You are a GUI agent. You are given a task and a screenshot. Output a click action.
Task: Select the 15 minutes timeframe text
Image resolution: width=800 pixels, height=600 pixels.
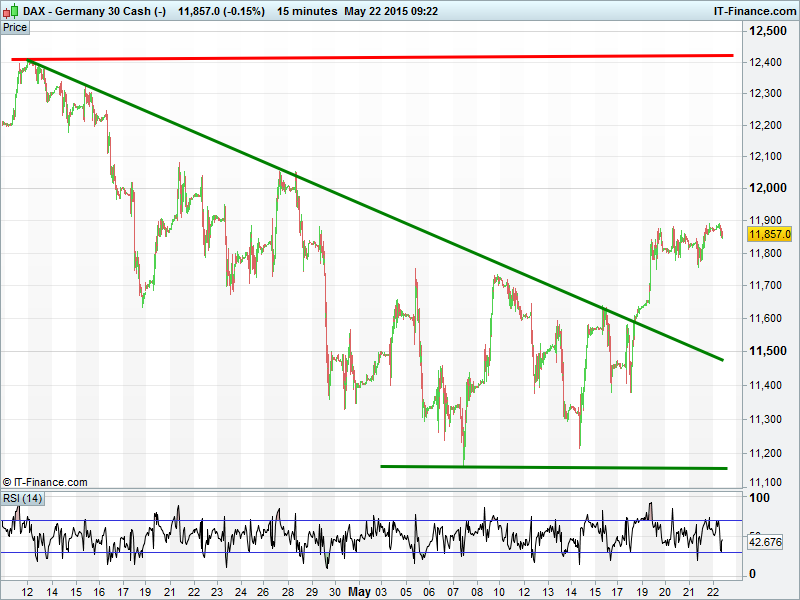(x=304, y=10)
